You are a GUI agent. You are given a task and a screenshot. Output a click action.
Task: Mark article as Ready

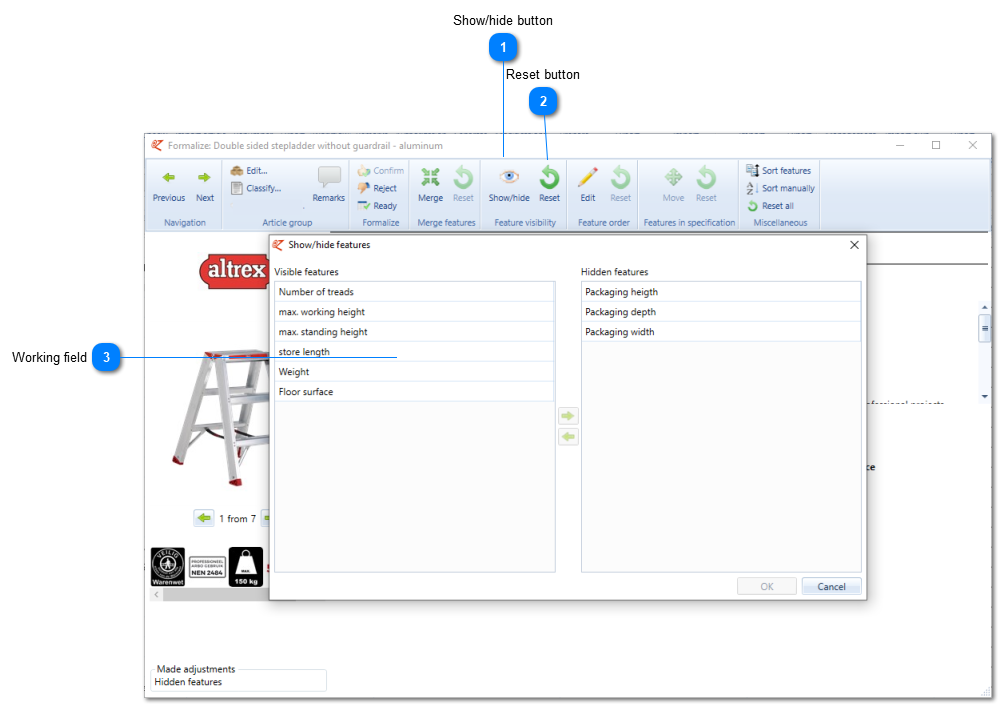click(x=377, y=206)
